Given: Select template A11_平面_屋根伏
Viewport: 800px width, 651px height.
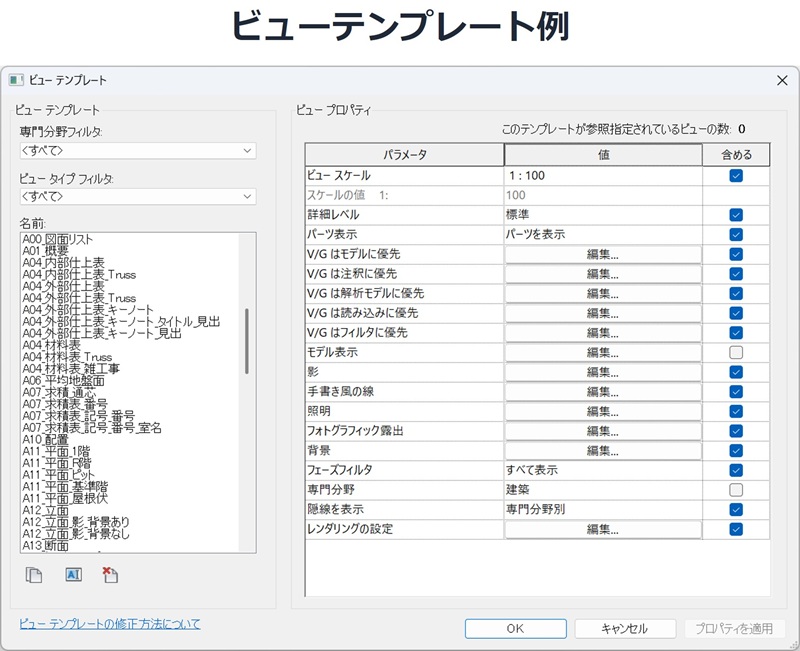Looking at the screenshot, I should click(65, 498).
